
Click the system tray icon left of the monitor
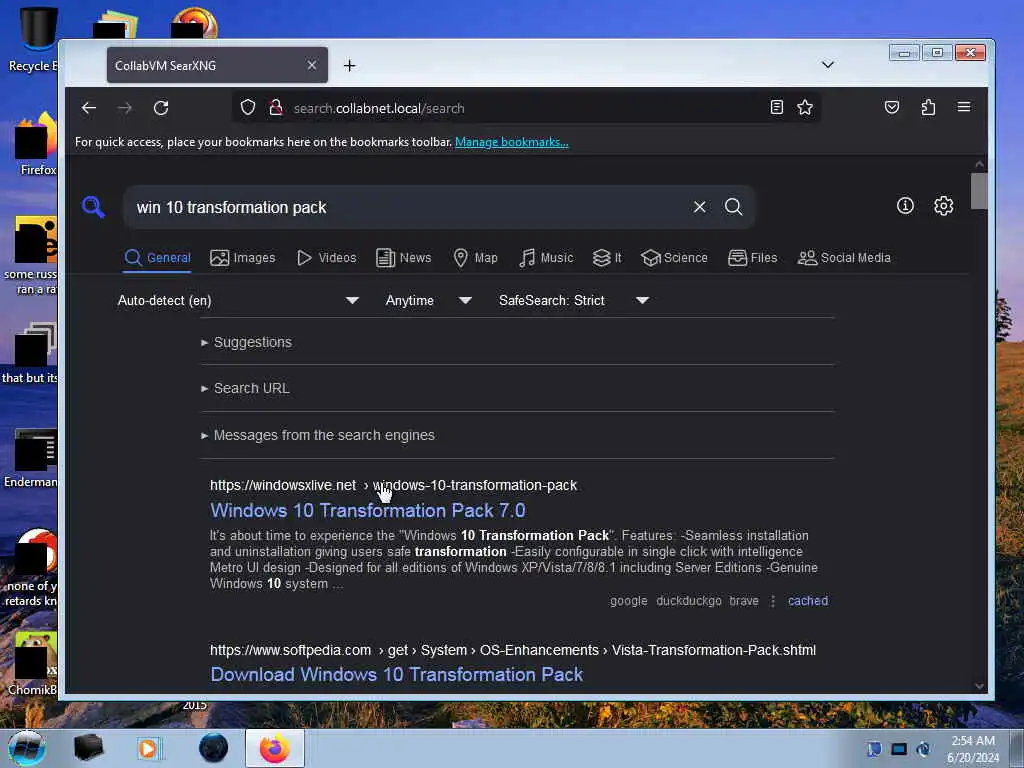(x=874, y=749)
